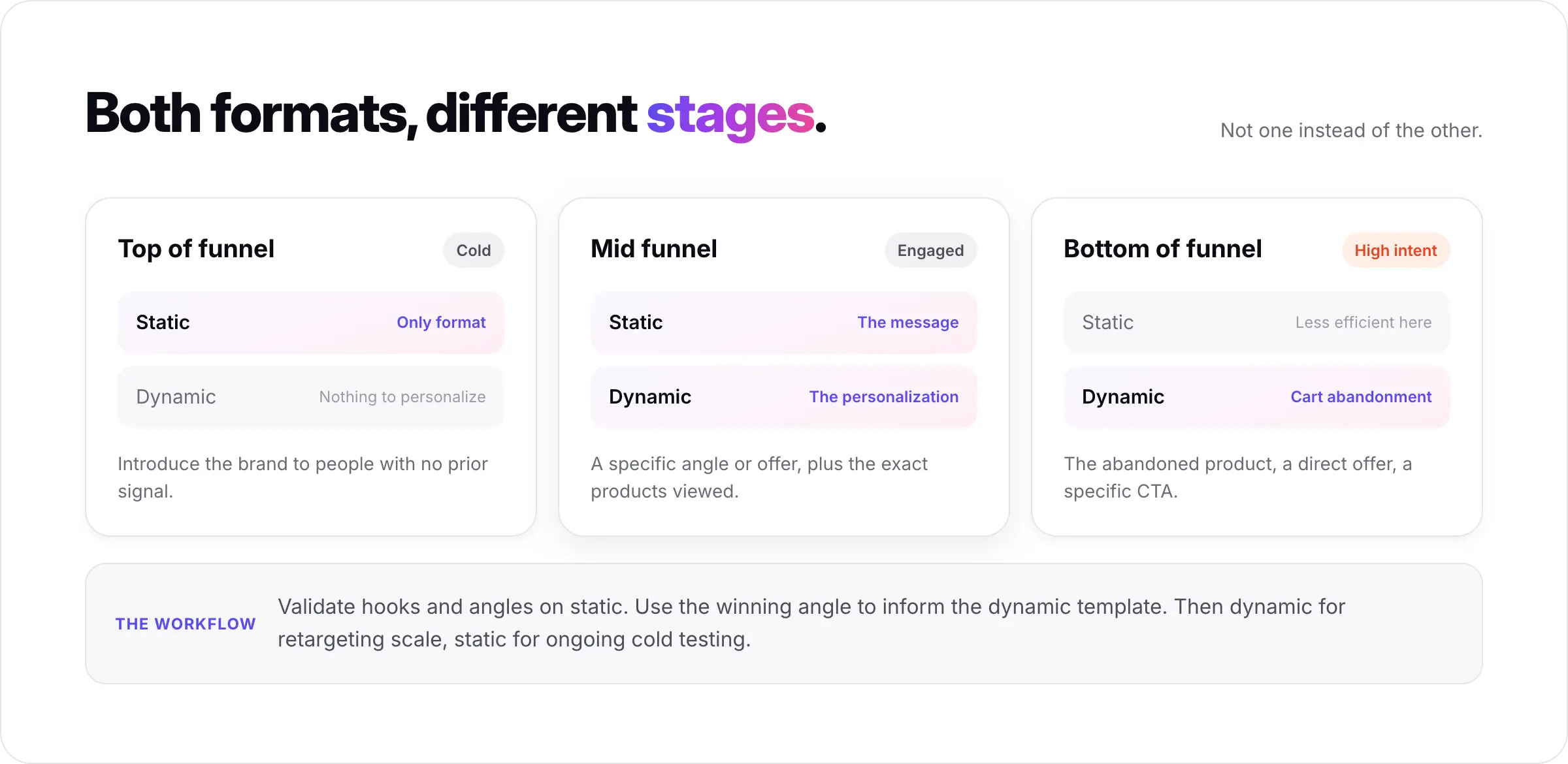Viewport: 1568px width, 764px height.
Task: Click the 'Top of funnel' card title
Action: click(196, 249)
